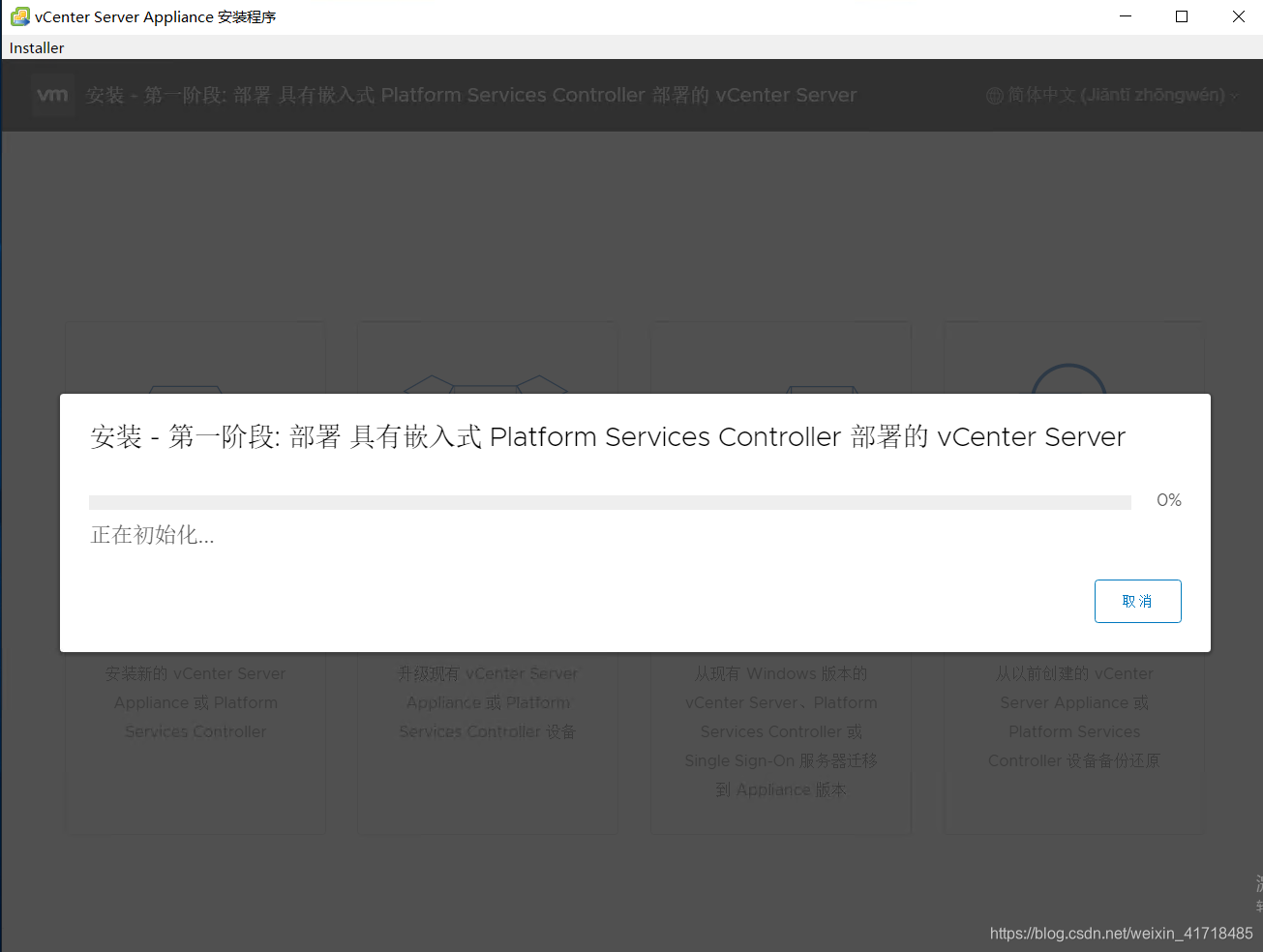Click the 取消 cancel button
This screenshot has width=1263, height=952.
pyautogui.click(x=1137, y=601)
